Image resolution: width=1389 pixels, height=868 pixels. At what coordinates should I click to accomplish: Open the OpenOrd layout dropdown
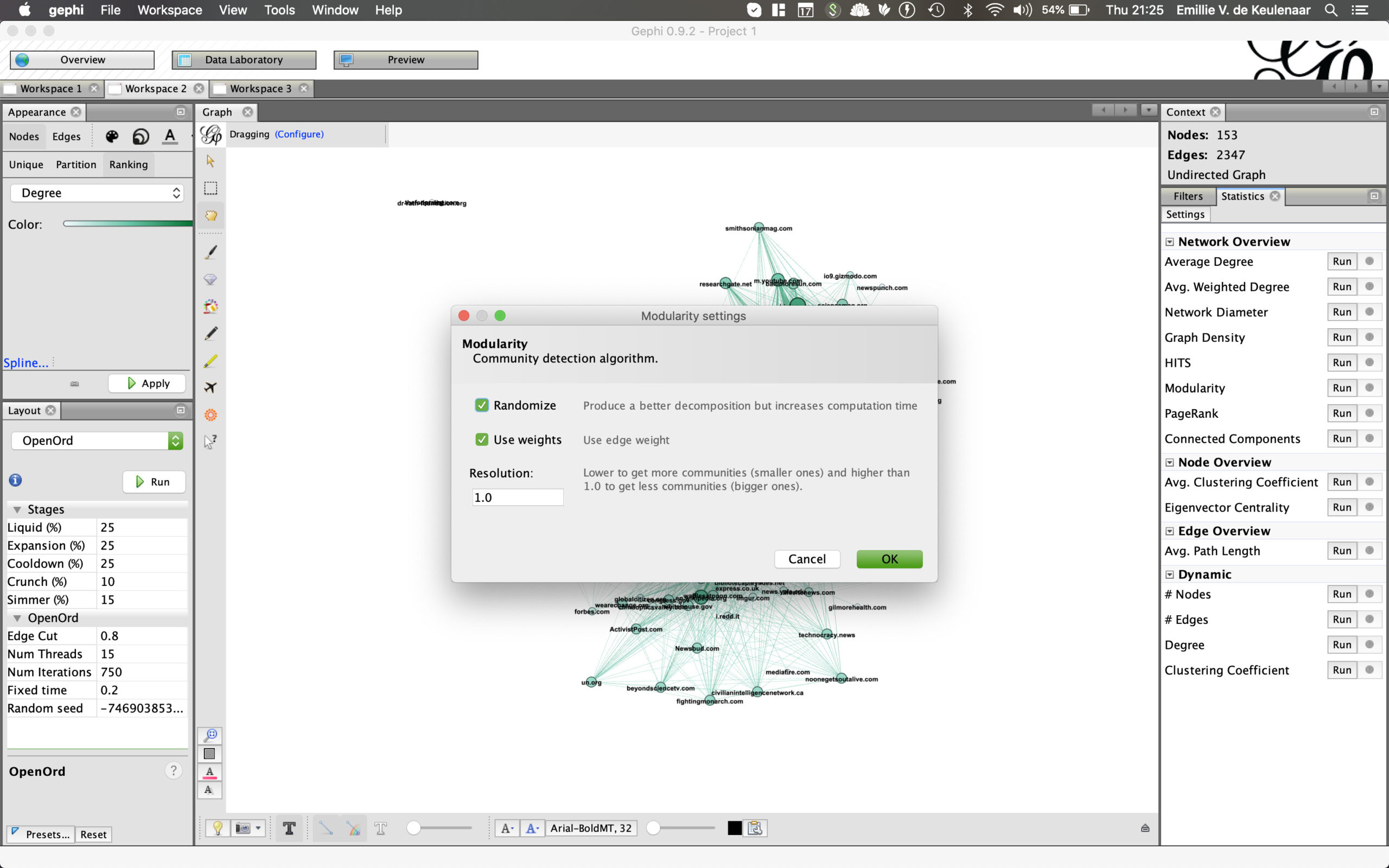pyautogui.click(x=97, y=441)
